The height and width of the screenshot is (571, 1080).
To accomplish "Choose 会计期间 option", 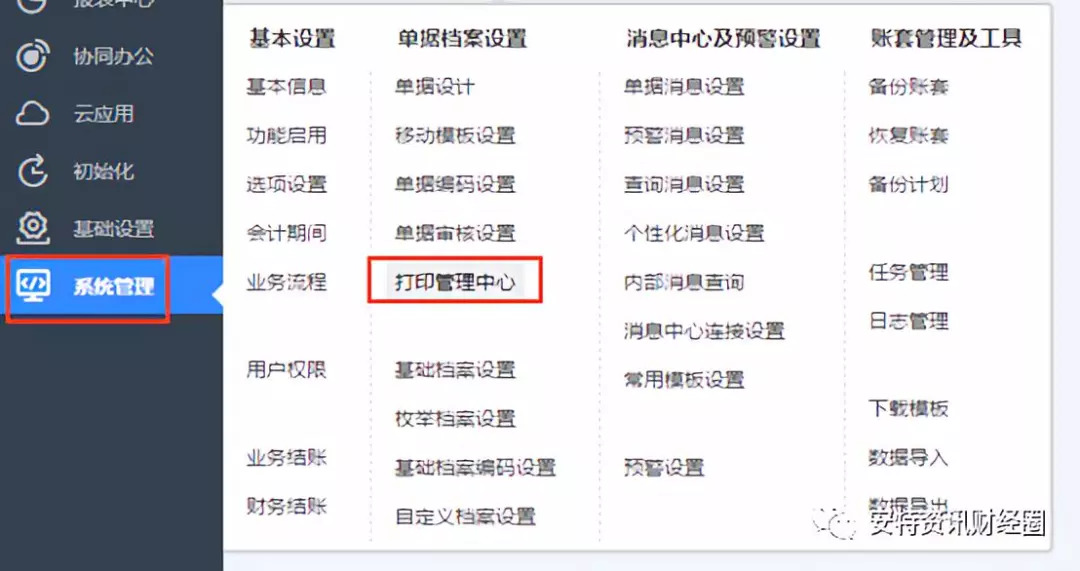I will pyautogui.click(x=286, y=233).
